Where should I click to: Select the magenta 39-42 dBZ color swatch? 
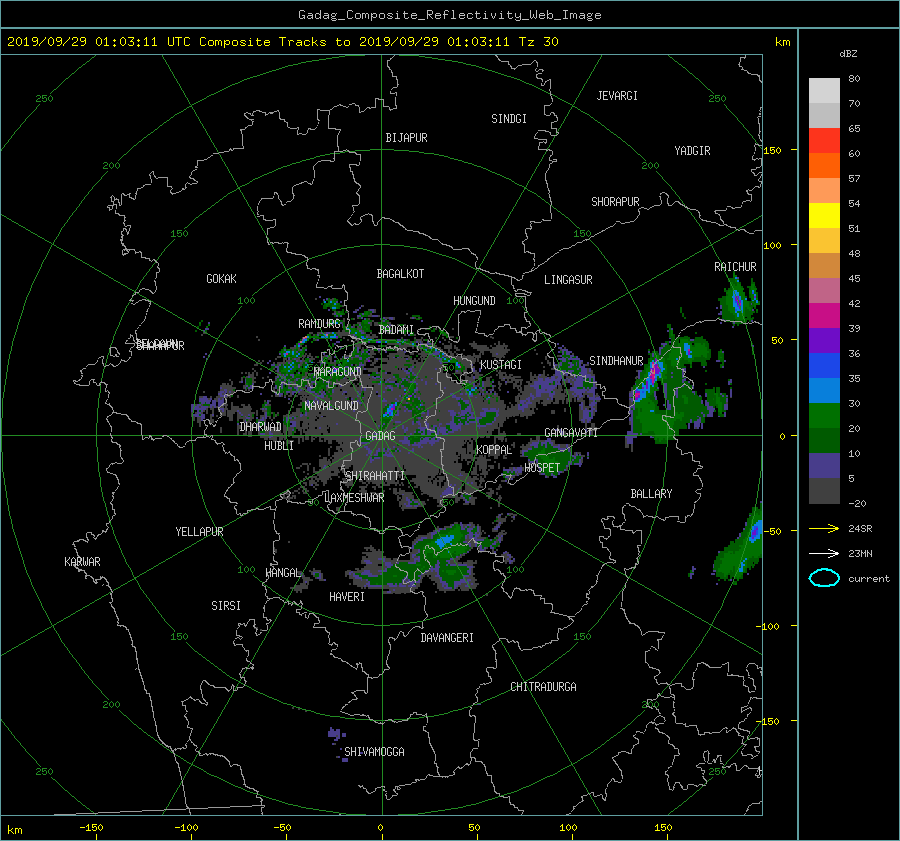[824, 316]
